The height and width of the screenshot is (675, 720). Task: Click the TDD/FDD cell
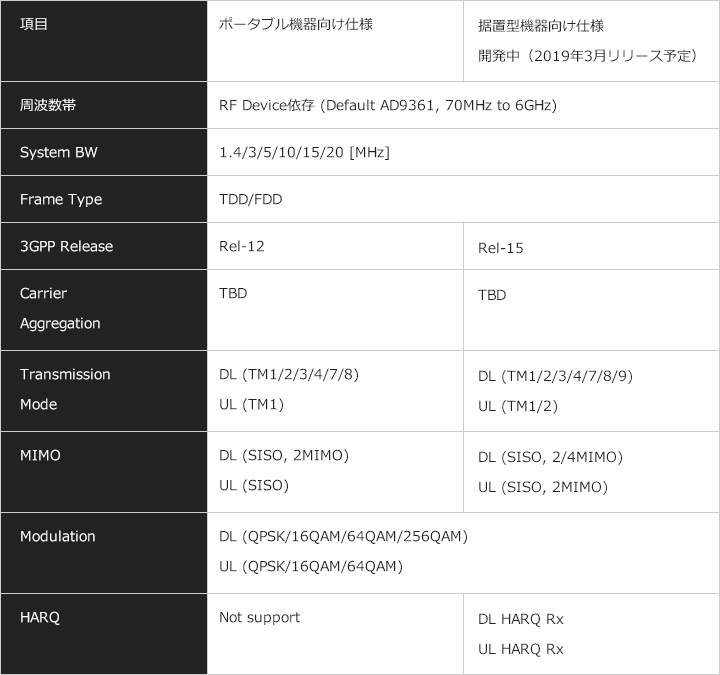coord(463,199)
